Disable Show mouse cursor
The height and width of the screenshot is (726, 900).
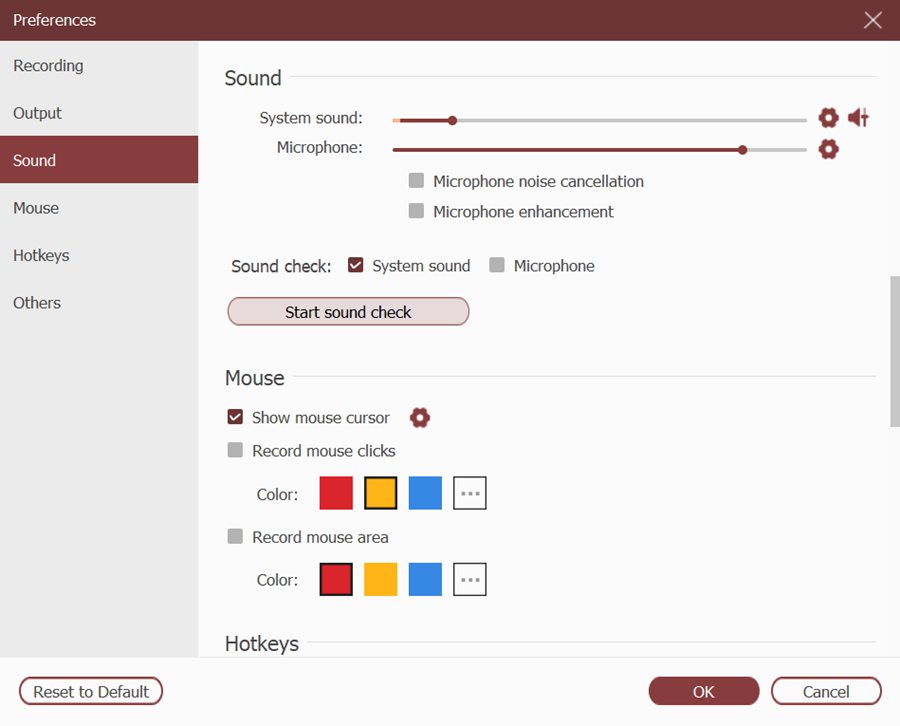tap(235, 417)
